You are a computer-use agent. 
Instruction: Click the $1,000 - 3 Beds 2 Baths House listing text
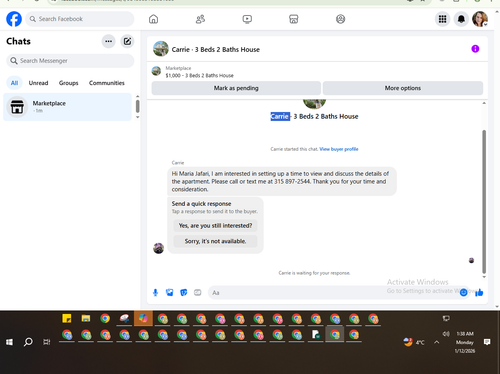point(199,76)
